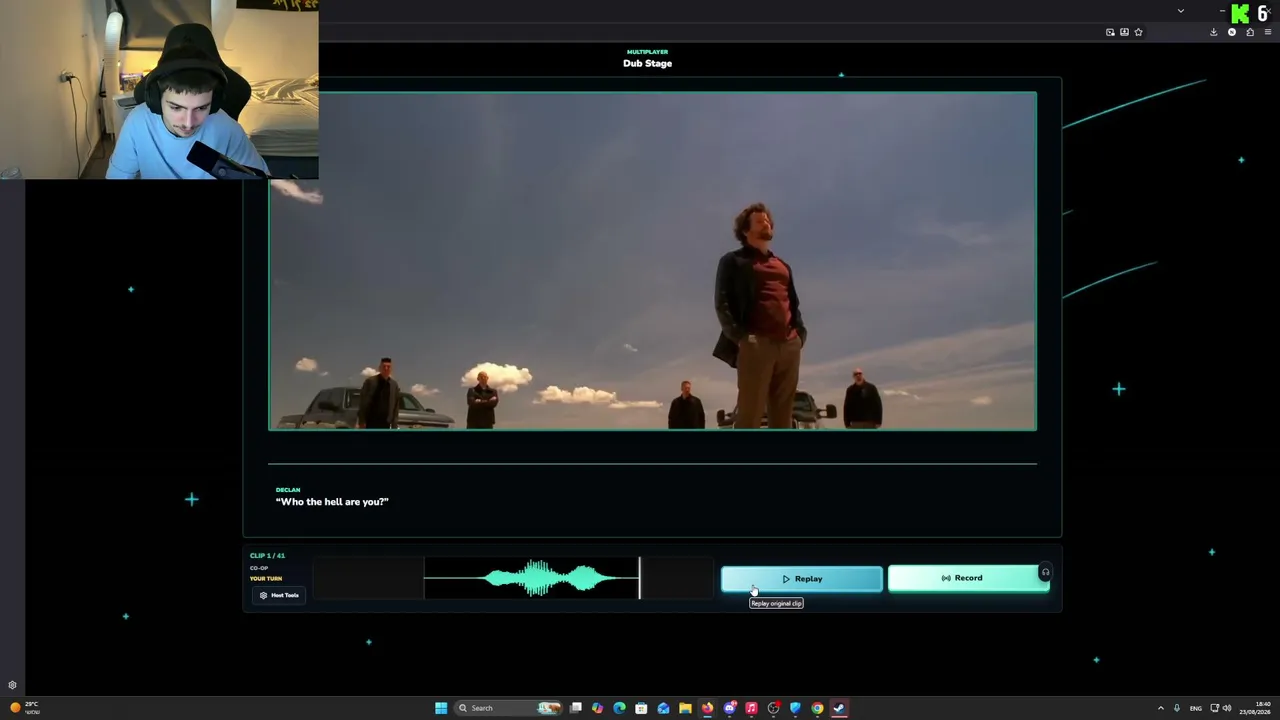Open the Mail app from the taskbar
Image resolution: width=1280 pixels, height=720 pixels.
[663, 708]
